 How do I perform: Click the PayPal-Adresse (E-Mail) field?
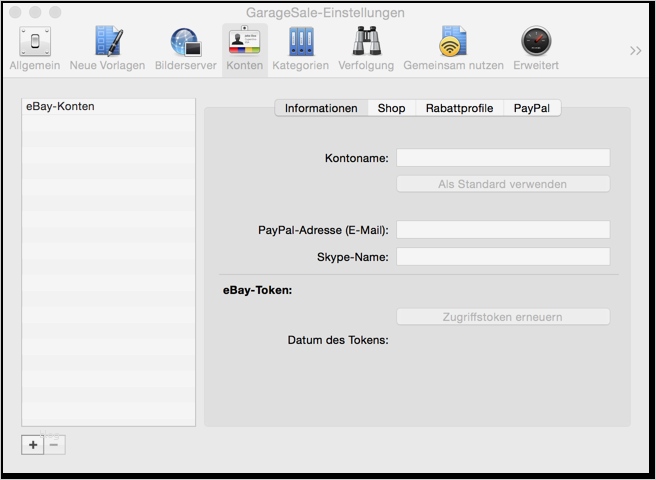[503, 230]
